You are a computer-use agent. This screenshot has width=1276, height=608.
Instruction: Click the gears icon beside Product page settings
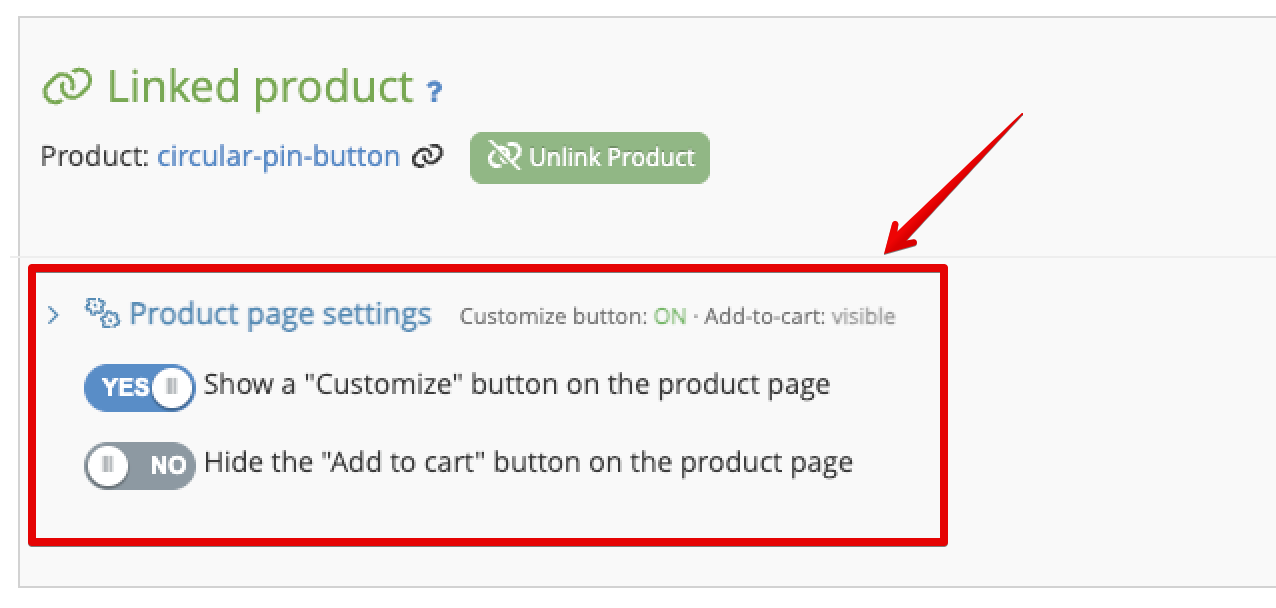click(x=102, y=314)
